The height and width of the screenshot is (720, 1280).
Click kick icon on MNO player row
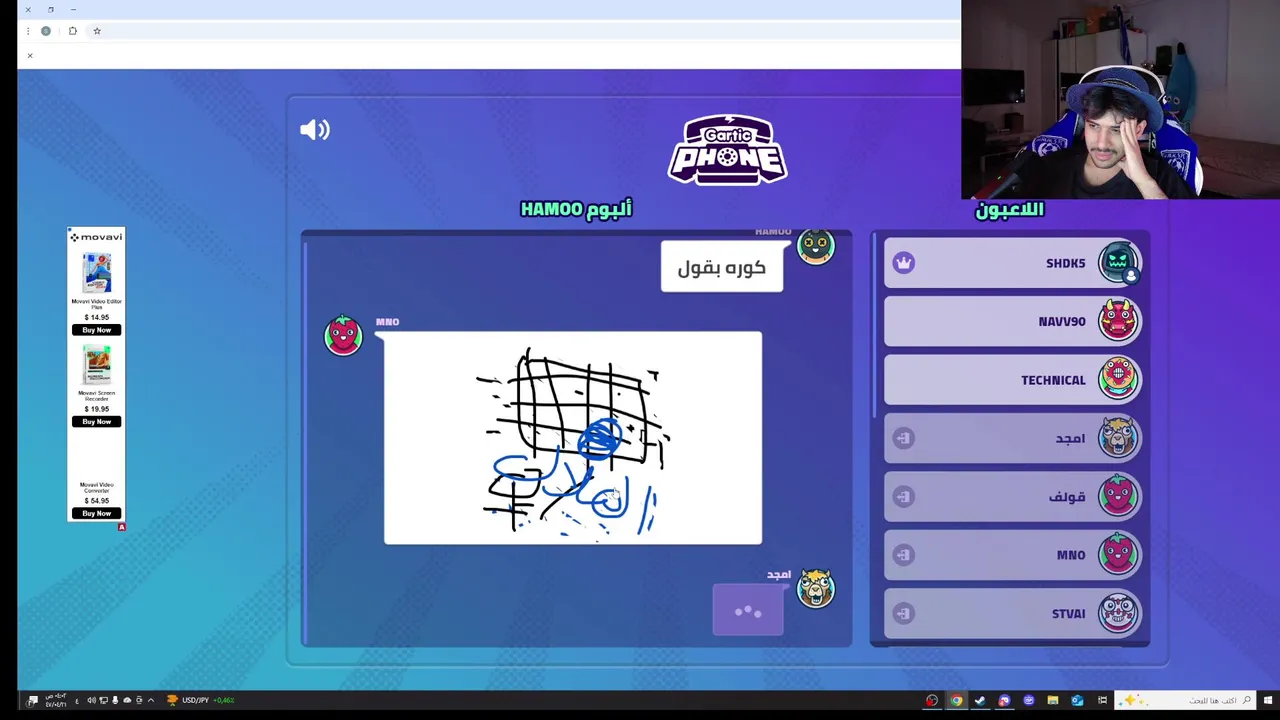click(x=904, y=555)
